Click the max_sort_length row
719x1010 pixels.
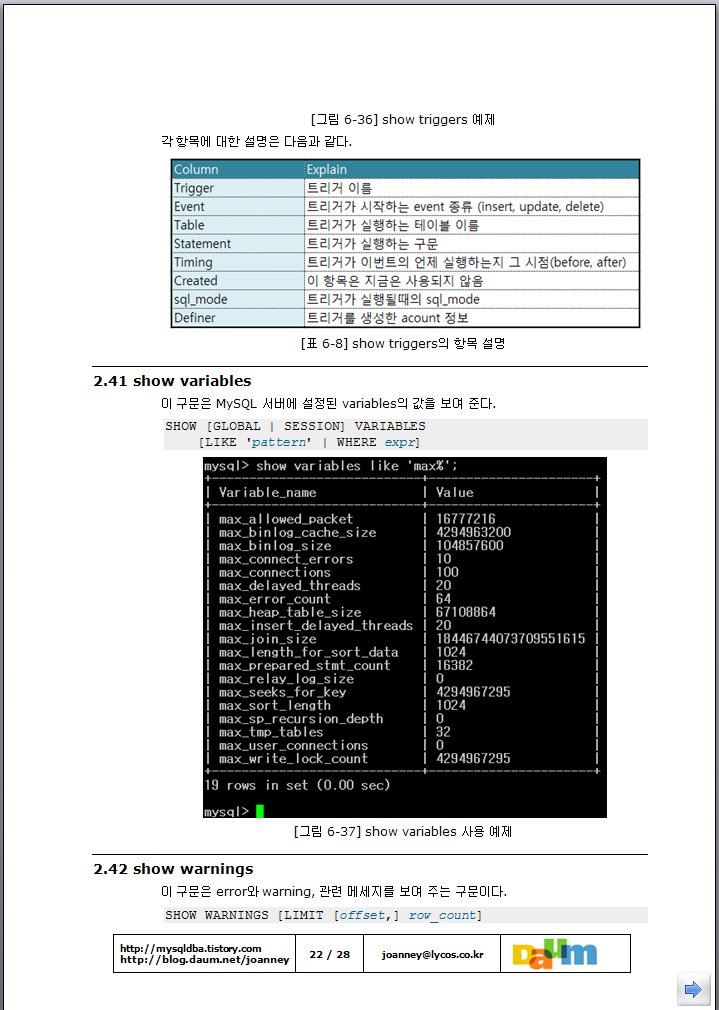tap(402, 705)
